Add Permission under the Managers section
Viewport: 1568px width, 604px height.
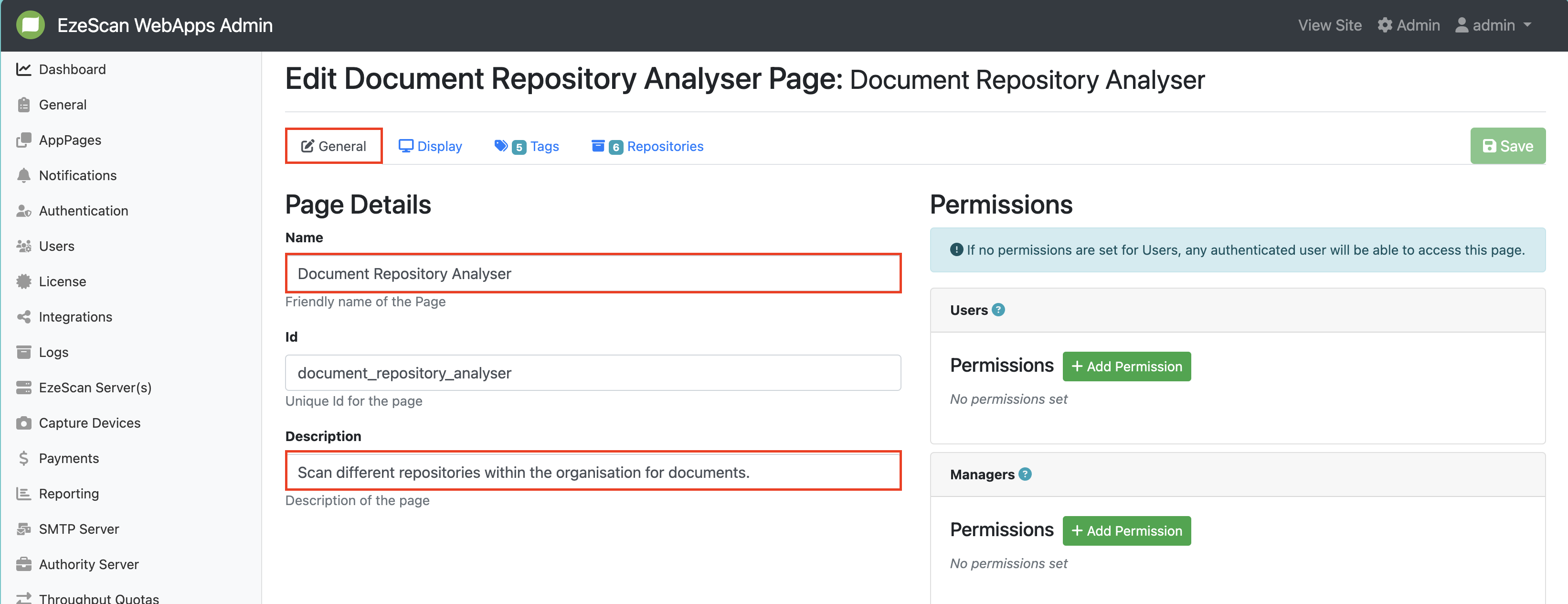pos(1126,531)
